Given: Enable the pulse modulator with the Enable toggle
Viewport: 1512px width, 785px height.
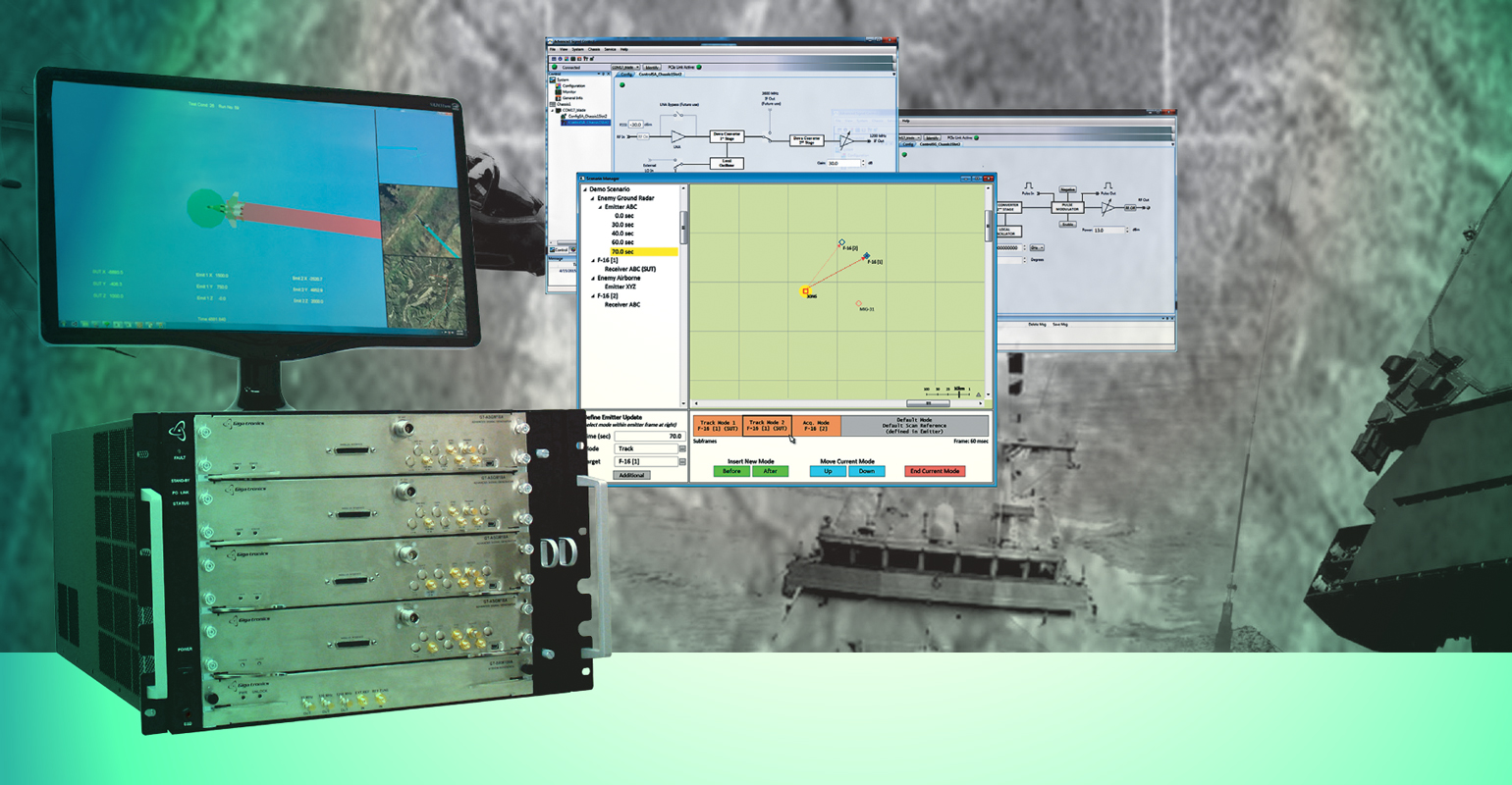Looking at the screenshot, I should pyautogui.click(x=1068, y=224).
